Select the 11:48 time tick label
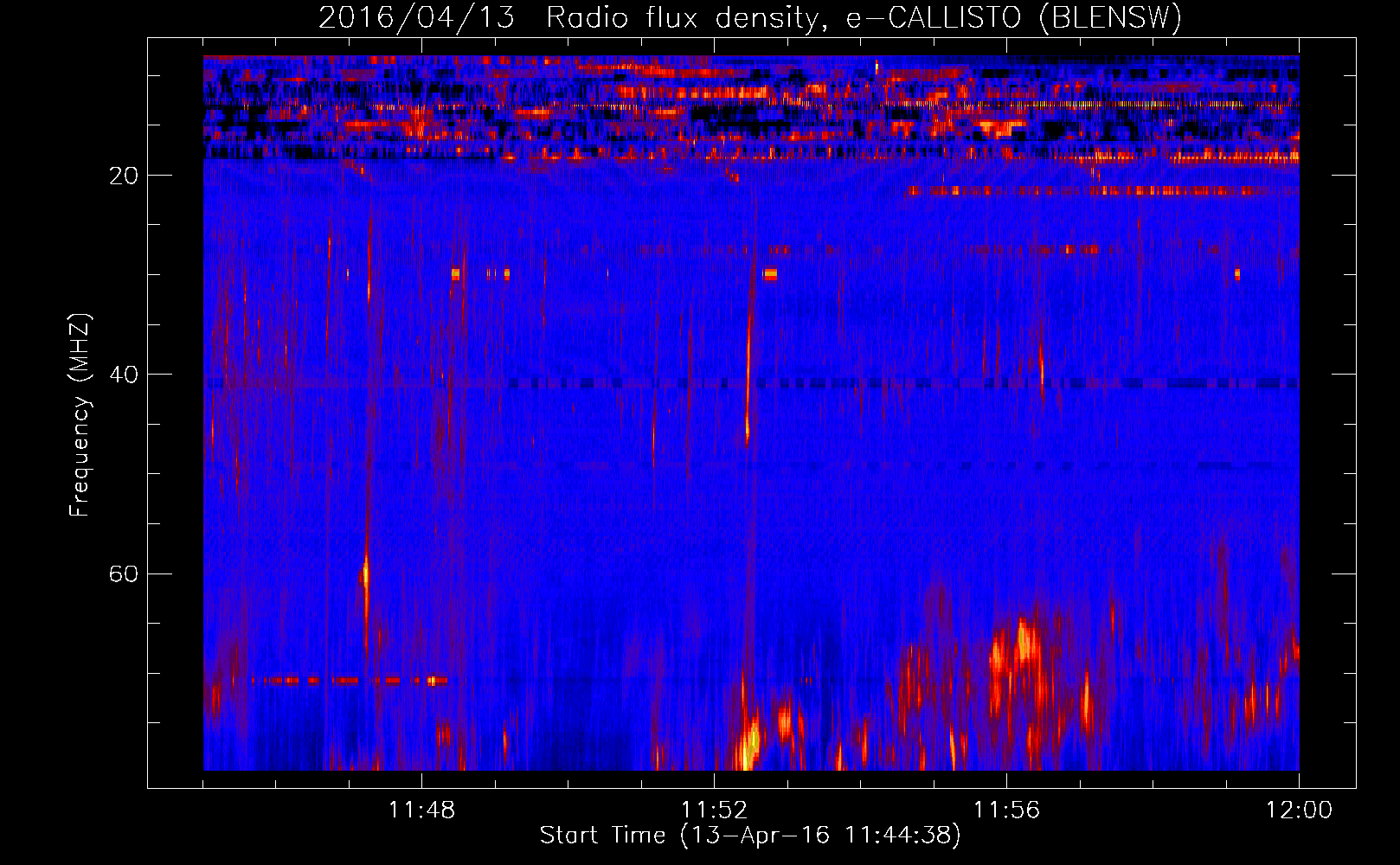This screenshot has height=865, width=1400. click(421, 811)
